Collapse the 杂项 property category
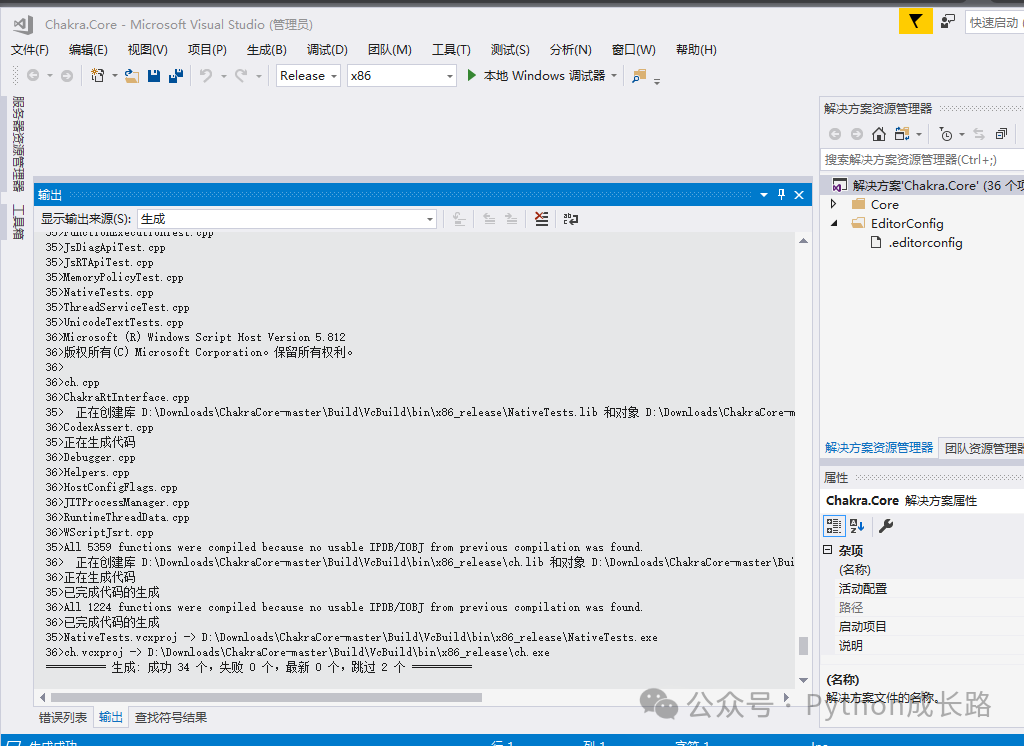The image size is (1024, 746). click(x=827, y=550)
